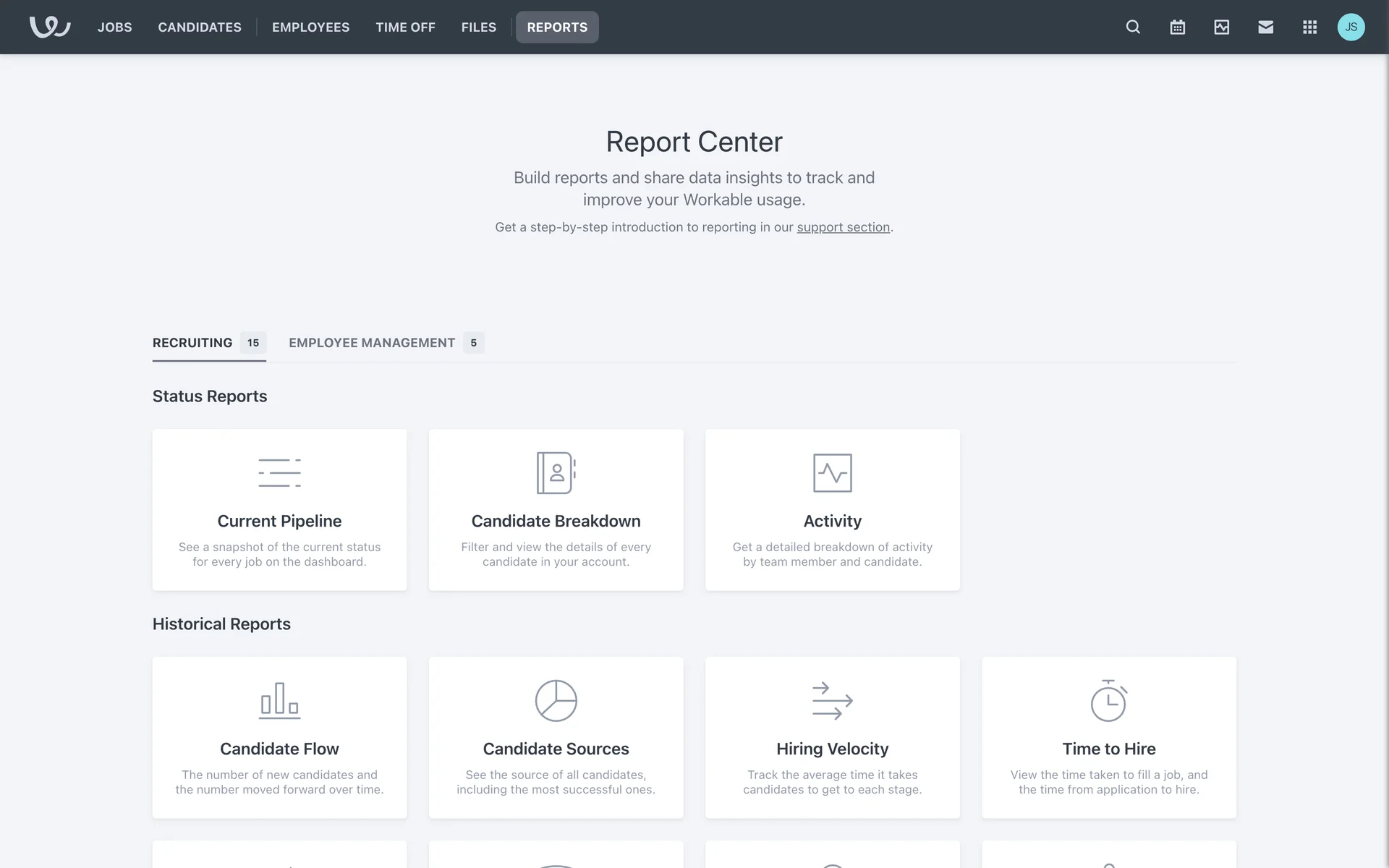Switch to Employee Management tab
Viewport: 1389px width, 868px height.
372,343
